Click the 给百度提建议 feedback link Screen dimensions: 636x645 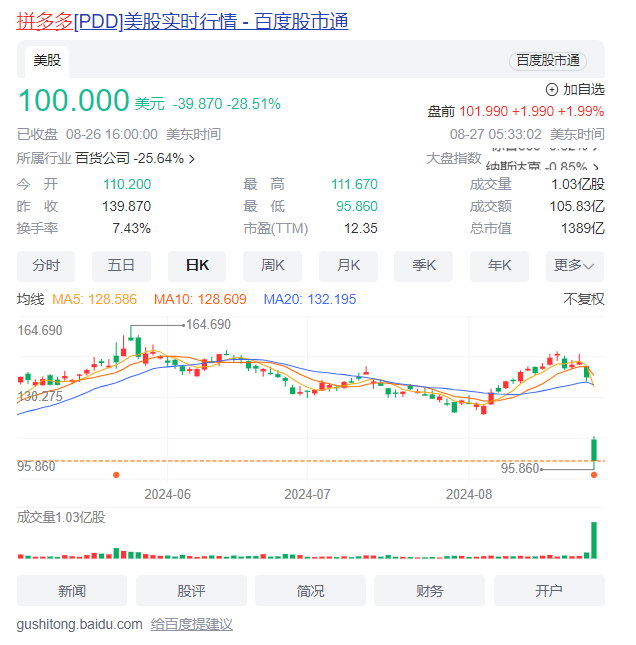coord(192,624)
